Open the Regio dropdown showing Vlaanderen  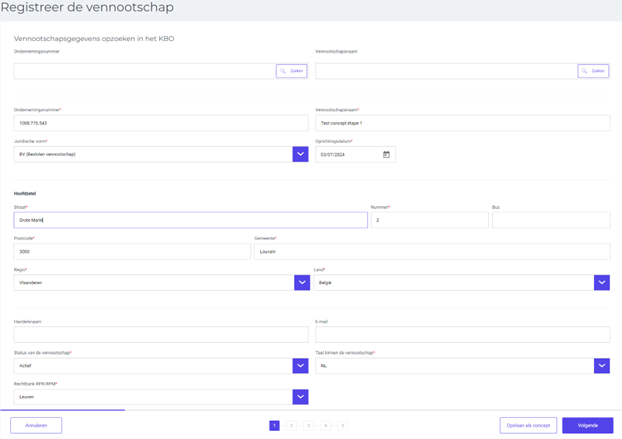coord(301,283)
